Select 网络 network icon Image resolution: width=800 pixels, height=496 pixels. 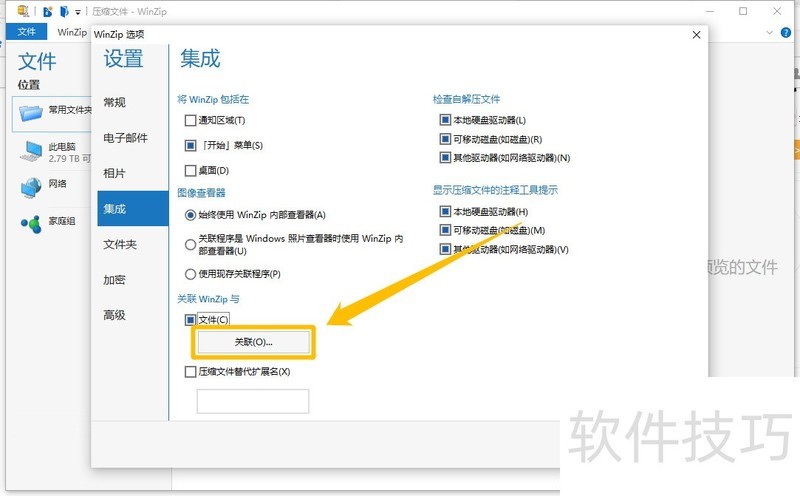click(31, 187)
